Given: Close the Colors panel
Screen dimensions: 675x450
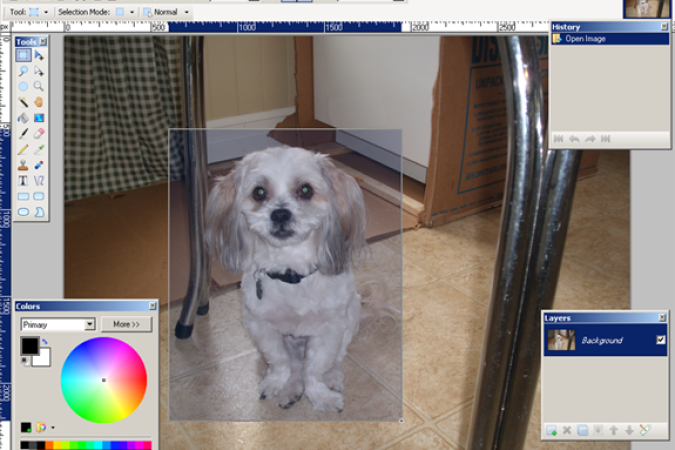Looking at the screenshot, I should [x=152, y=306].
